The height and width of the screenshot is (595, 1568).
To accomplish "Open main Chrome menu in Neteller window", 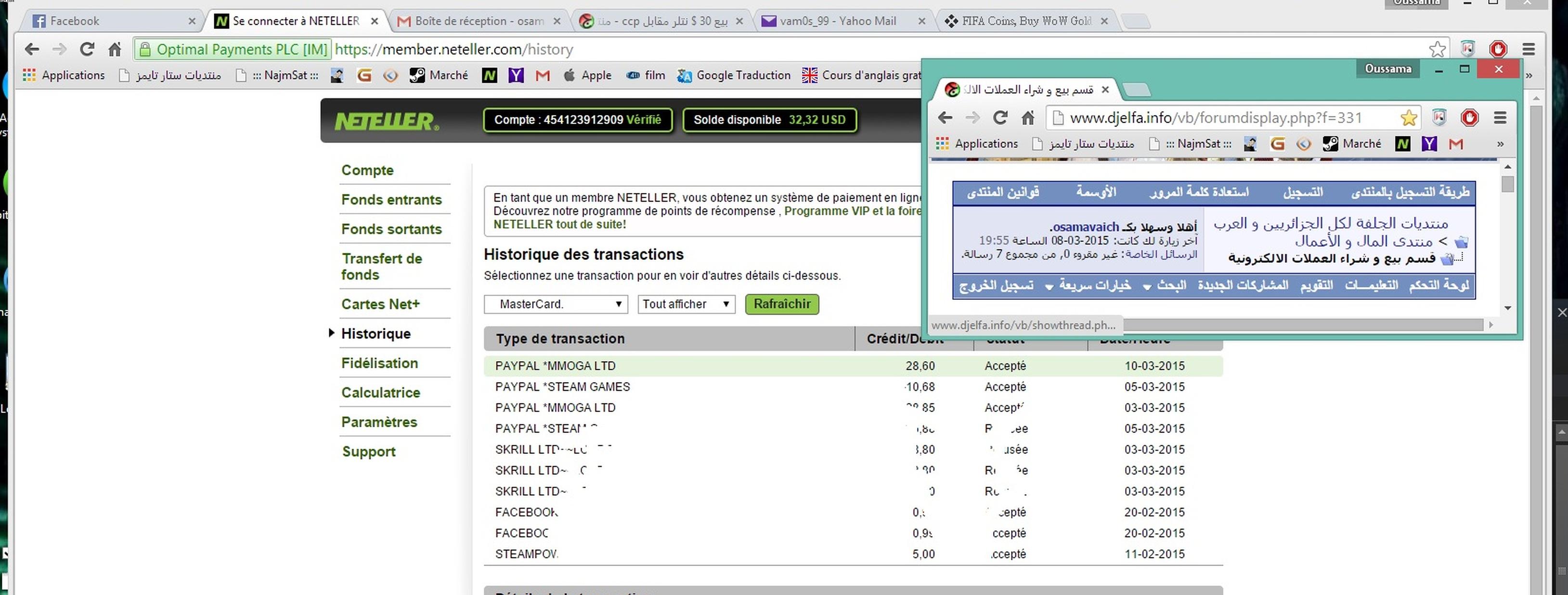I will coord(1529,49).
